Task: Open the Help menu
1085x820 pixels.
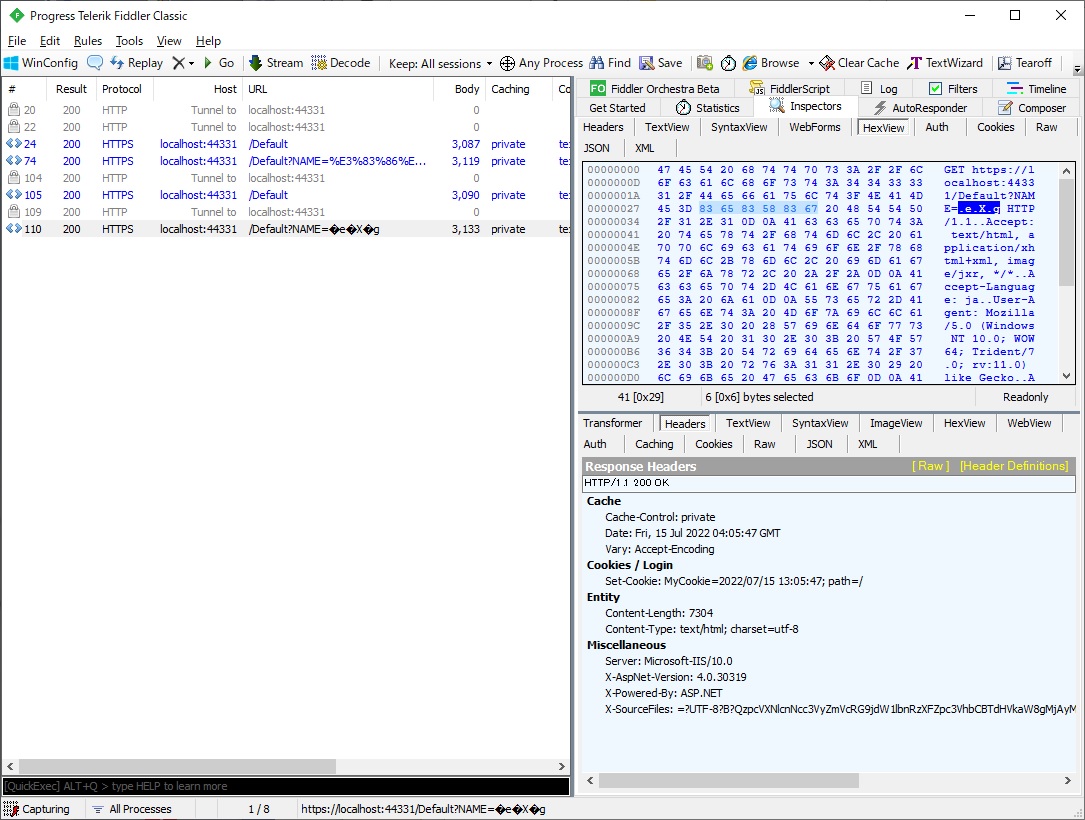Action: 208,41
